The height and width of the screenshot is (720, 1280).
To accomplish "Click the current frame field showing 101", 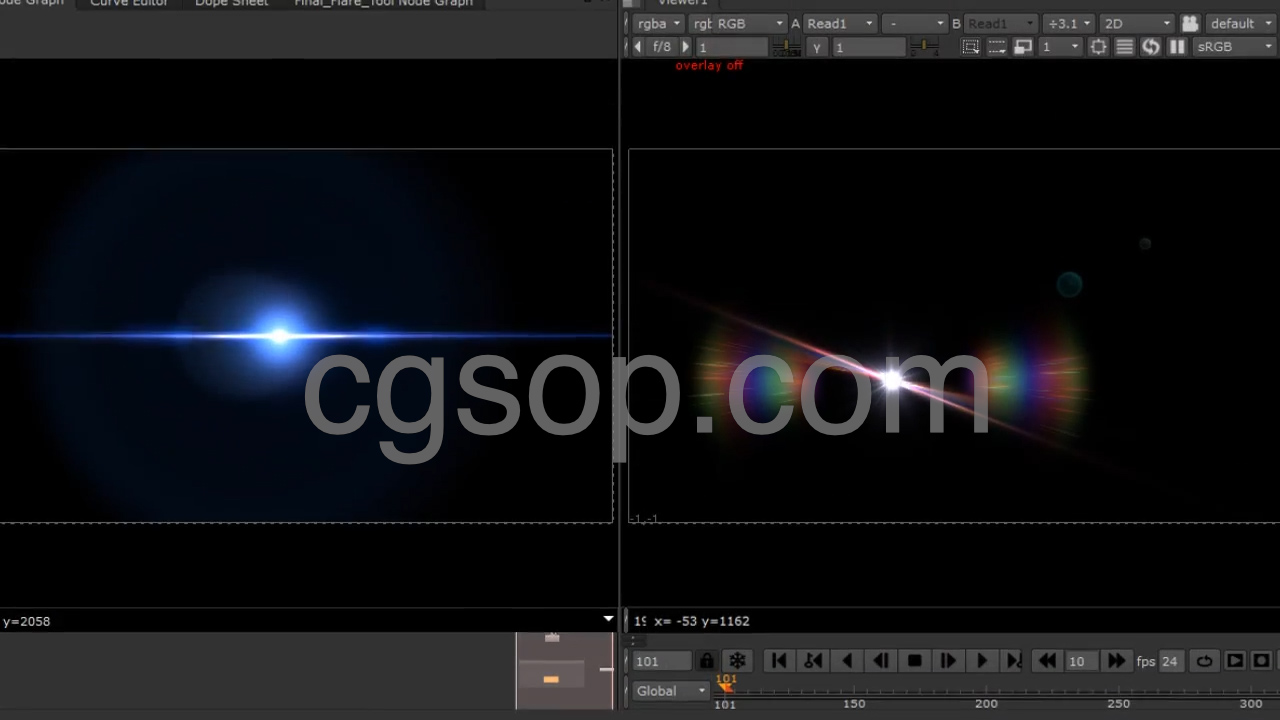I will (x=662, y=661).
